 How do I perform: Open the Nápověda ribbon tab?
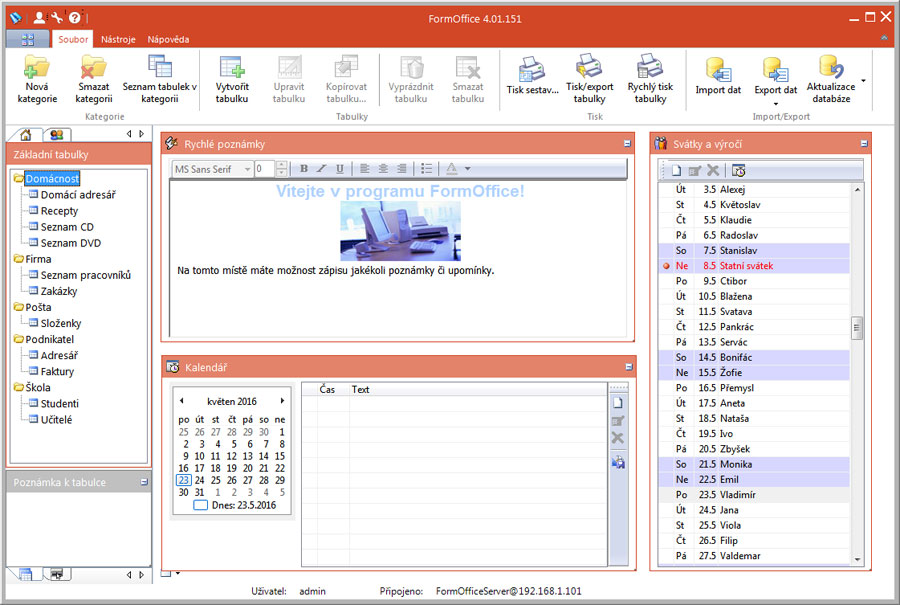tap(168, 39)
